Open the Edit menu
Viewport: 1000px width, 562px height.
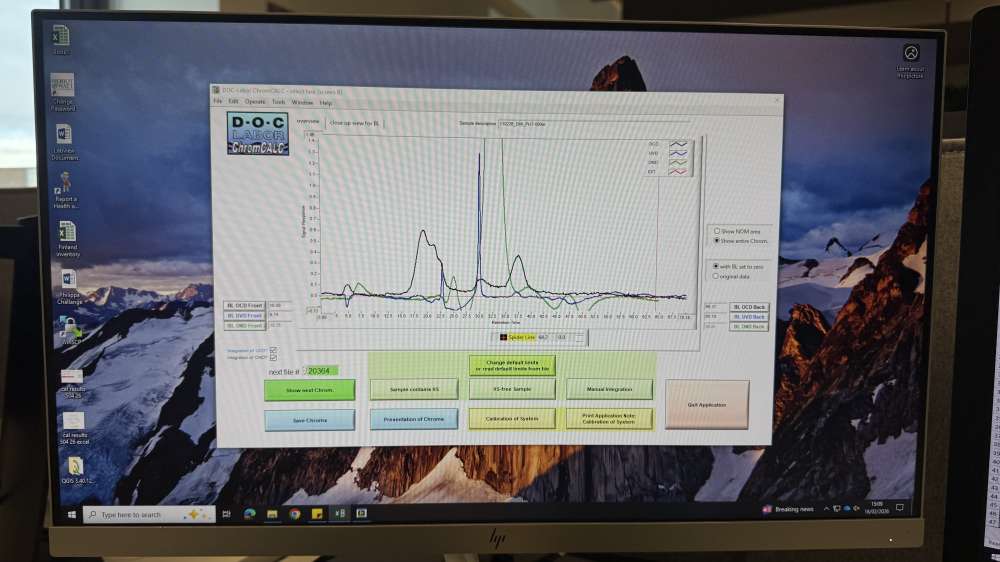pos(233,101)
